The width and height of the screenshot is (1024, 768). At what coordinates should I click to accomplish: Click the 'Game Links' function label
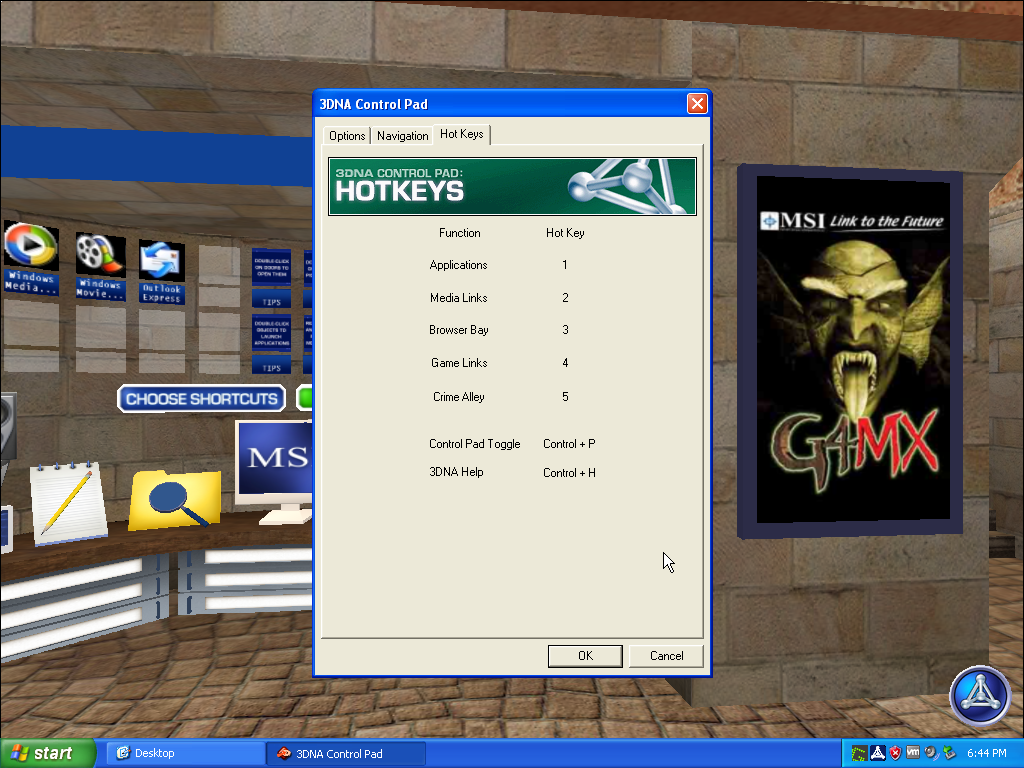coord(459,362)
